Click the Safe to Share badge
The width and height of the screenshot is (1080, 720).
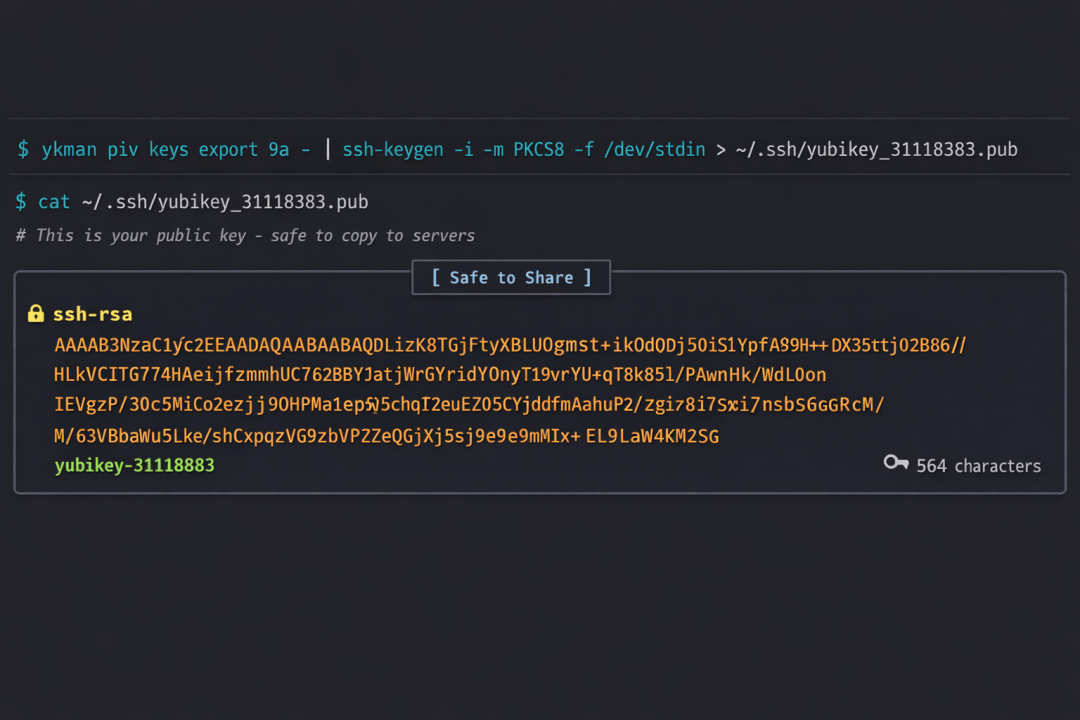pyautogui.click(x=511, y=277)
